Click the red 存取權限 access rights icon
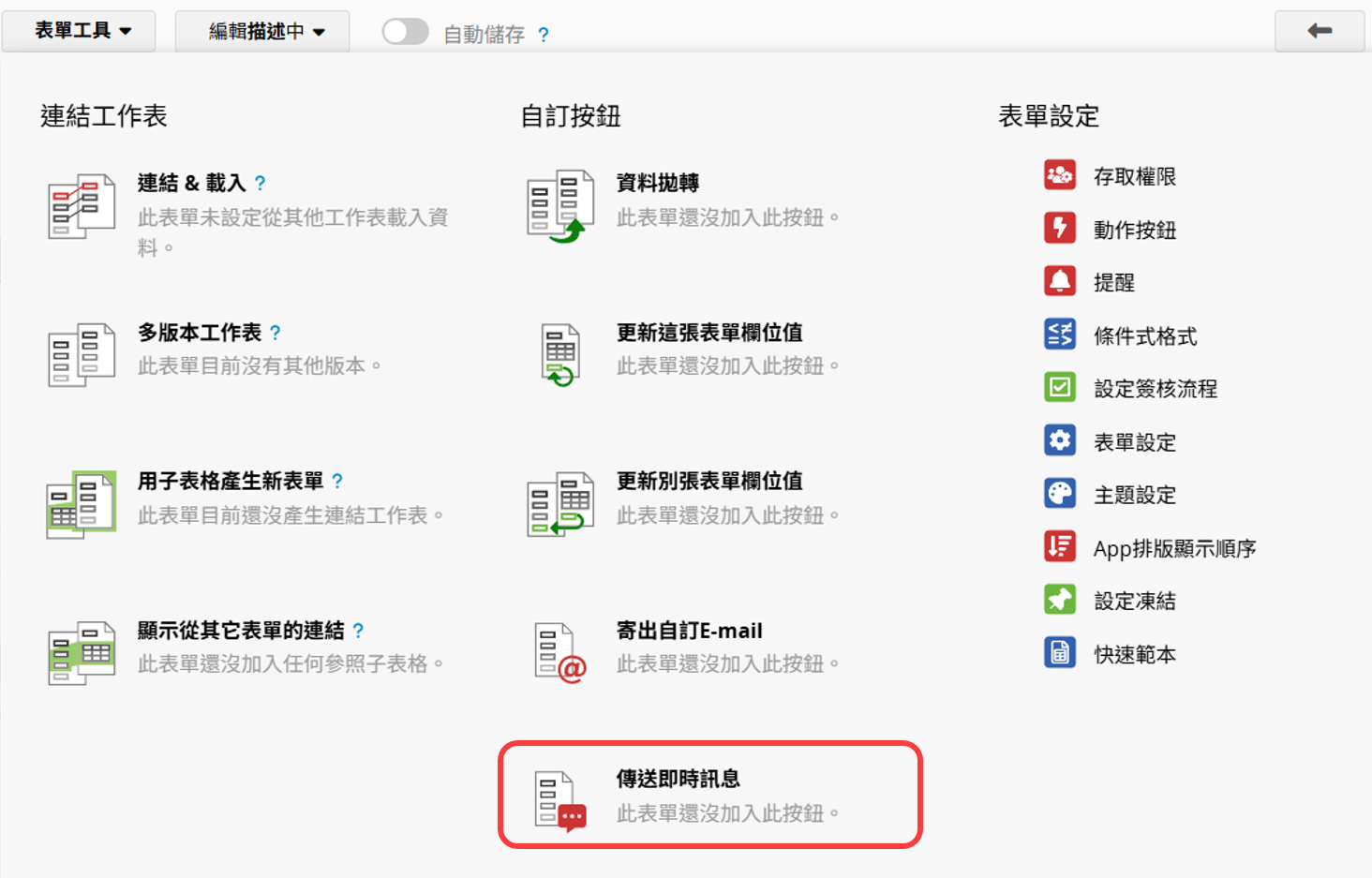 (x=1059, y=175)
